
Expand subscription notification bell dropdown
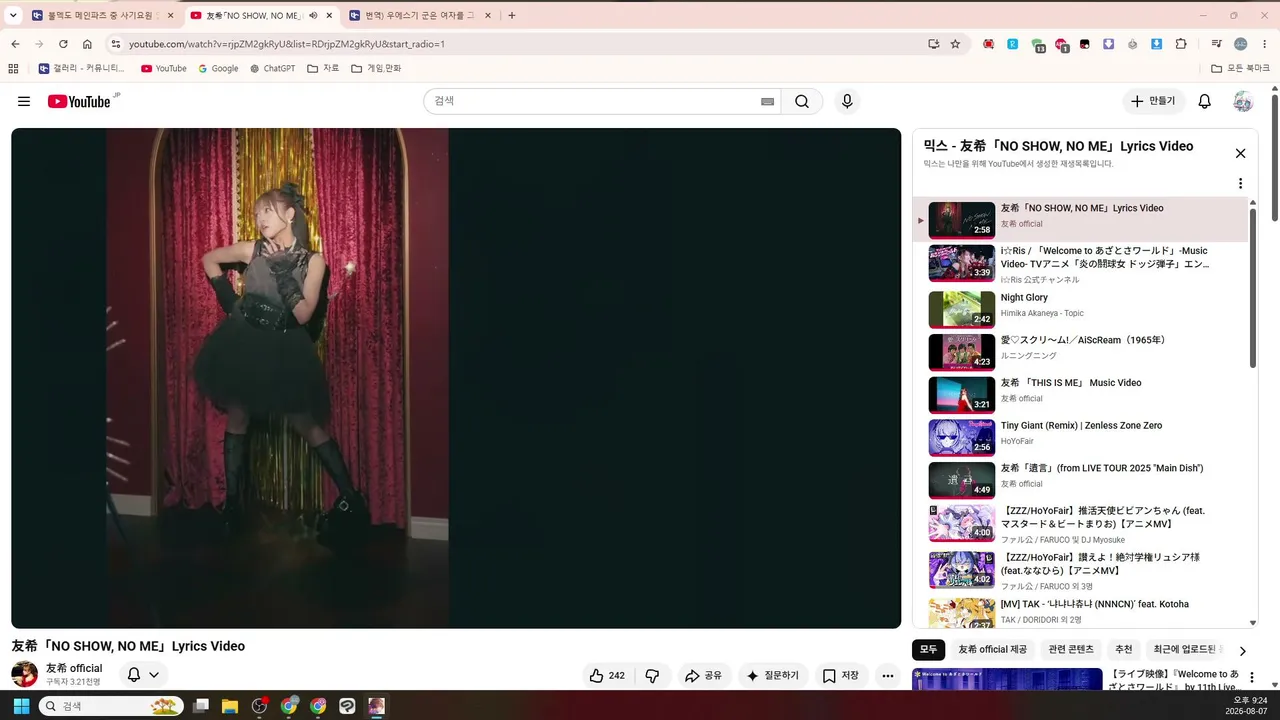[143, 675]
